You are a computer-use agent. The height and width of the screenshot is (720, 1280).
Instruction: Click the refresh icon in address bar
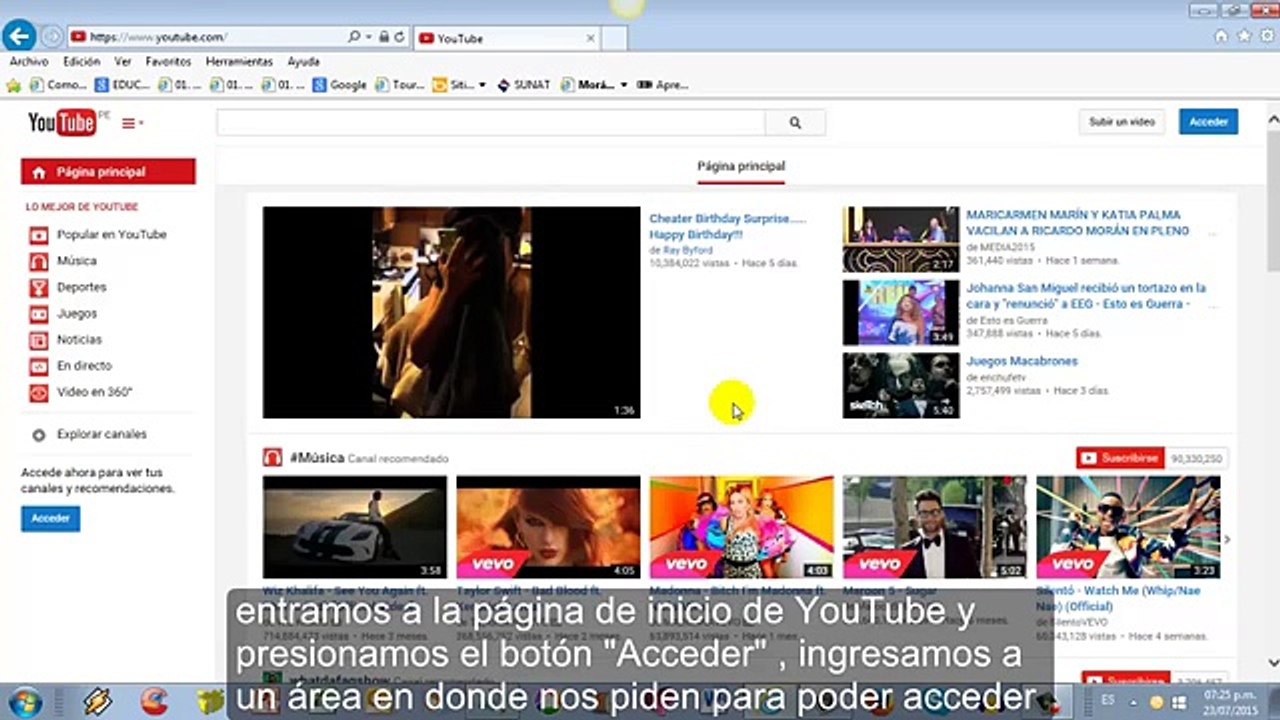coord(399,37)
